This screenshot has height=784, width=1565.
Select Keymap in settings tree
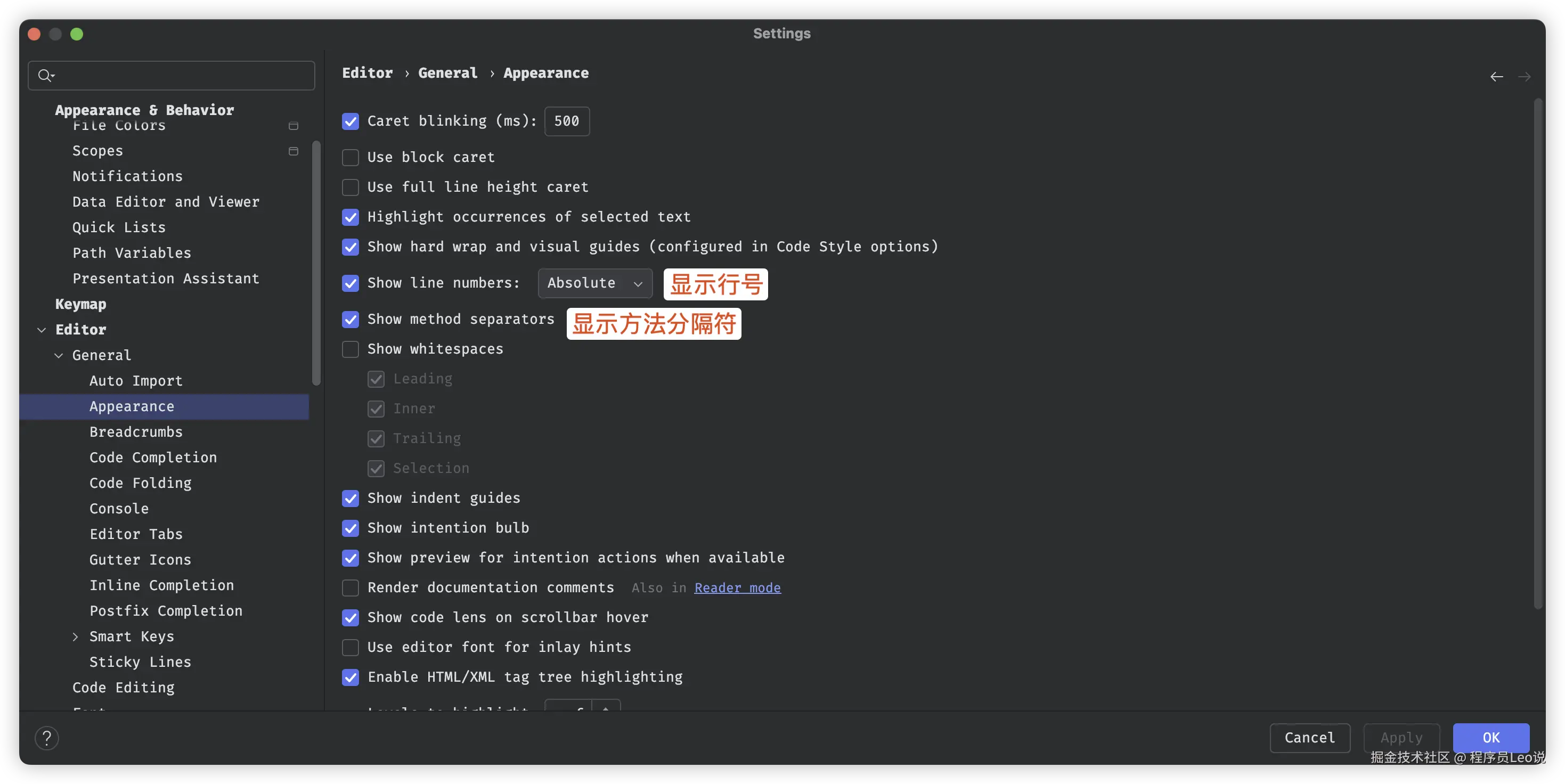click(80, 304)
